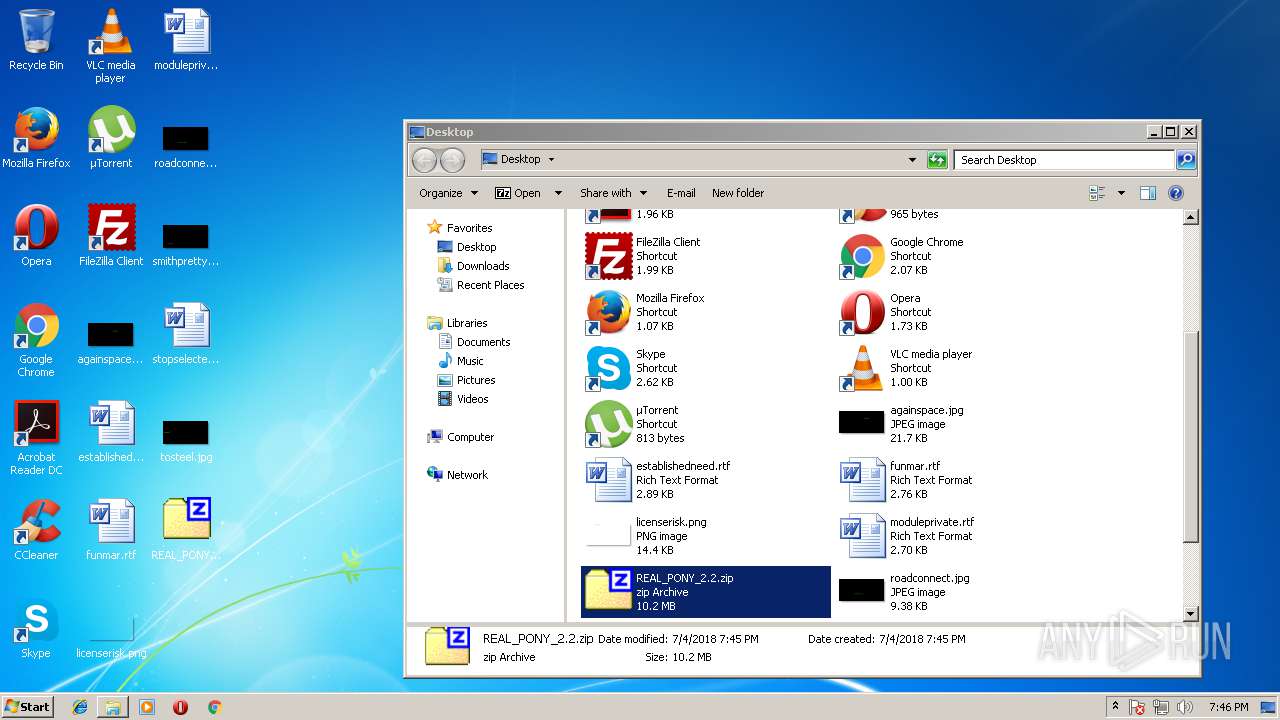Select funmar.rtf in Explorer file list
The width and height of the screenshot is (1280, 720).
pyautogui.click(x=960, y=480)
